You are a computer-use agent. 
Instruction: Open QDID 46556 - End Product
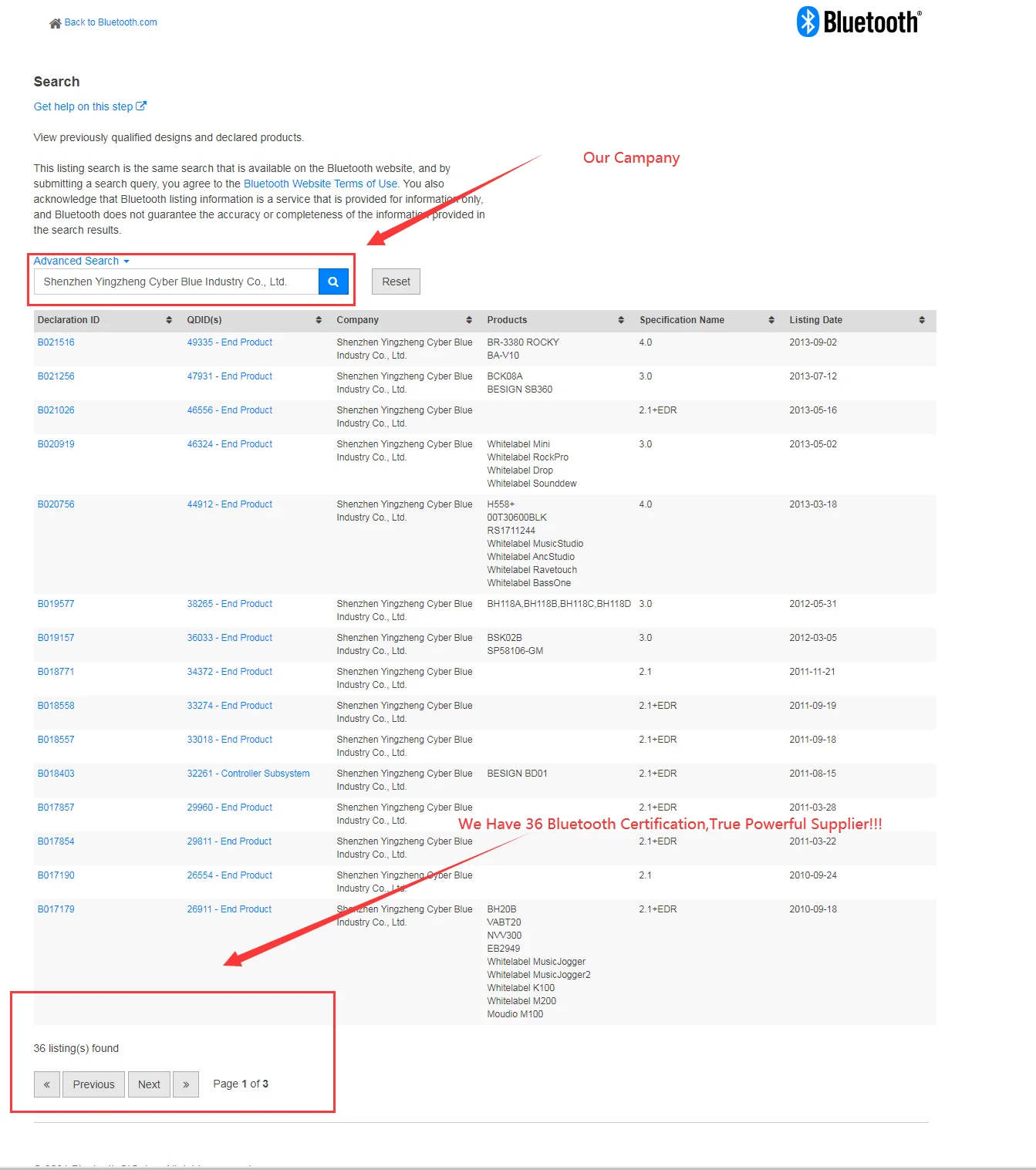point(230,410)
